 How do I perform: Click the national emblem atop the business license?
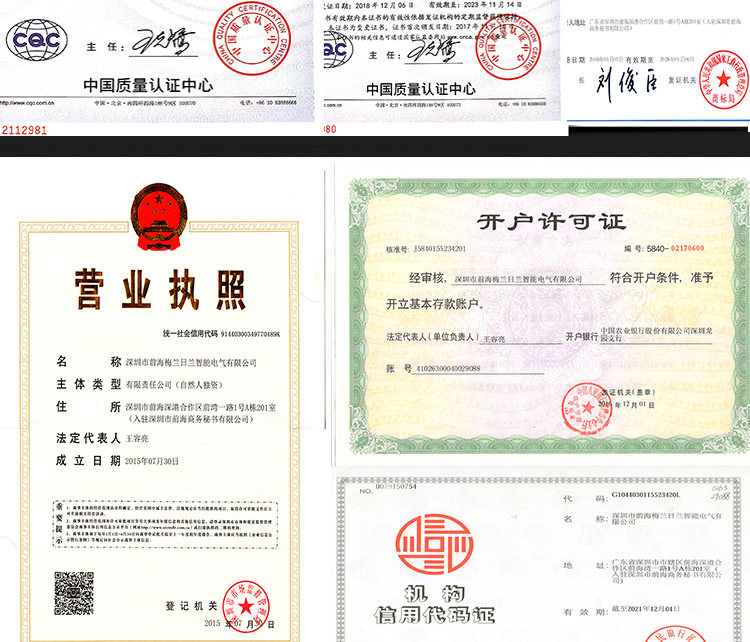[159, 217]
